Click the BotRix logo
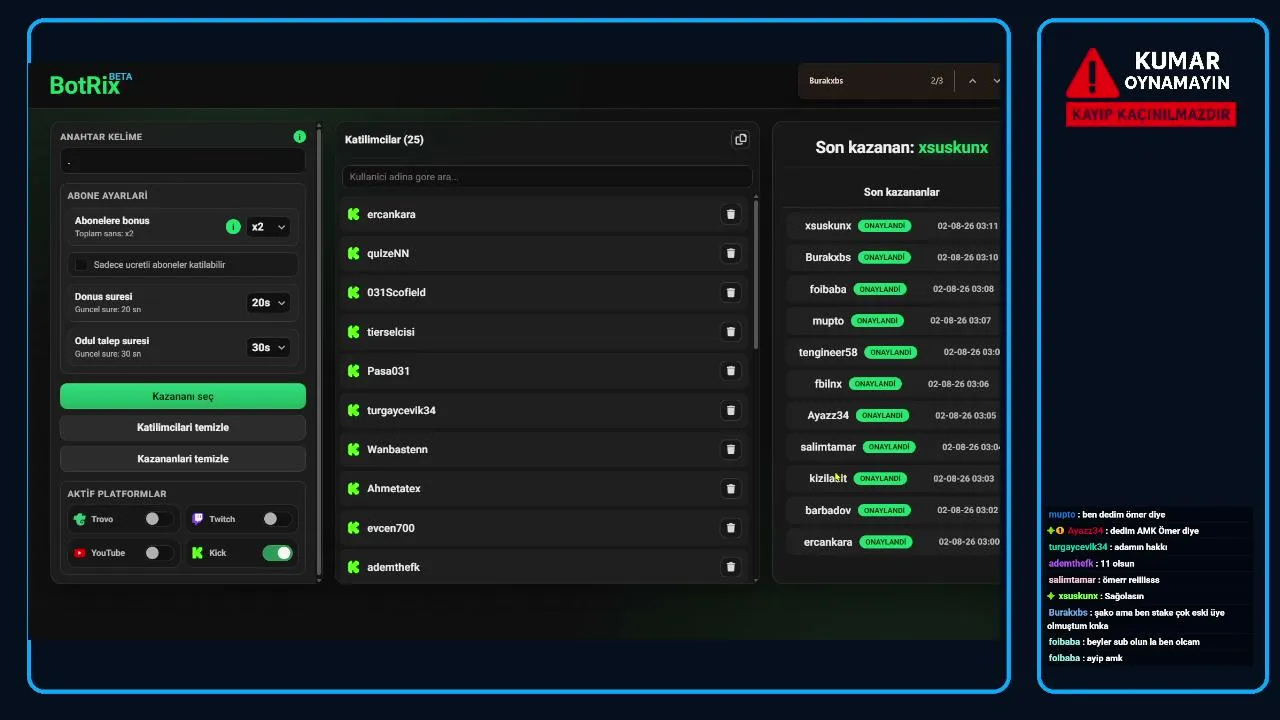The width and height of the screenshot is (1280, 720). click(90, 84)
